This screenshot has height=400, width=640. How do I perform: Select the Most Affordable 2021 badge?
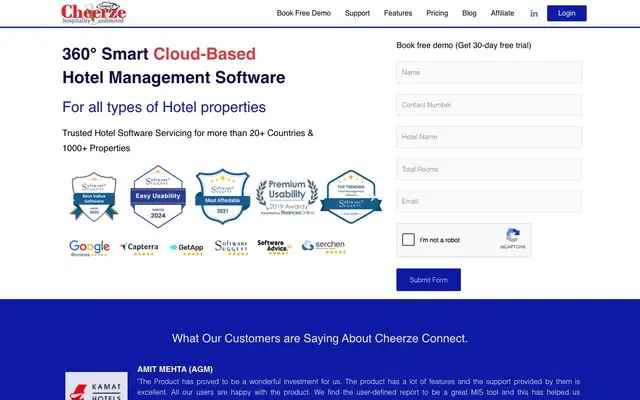[222, 196]
